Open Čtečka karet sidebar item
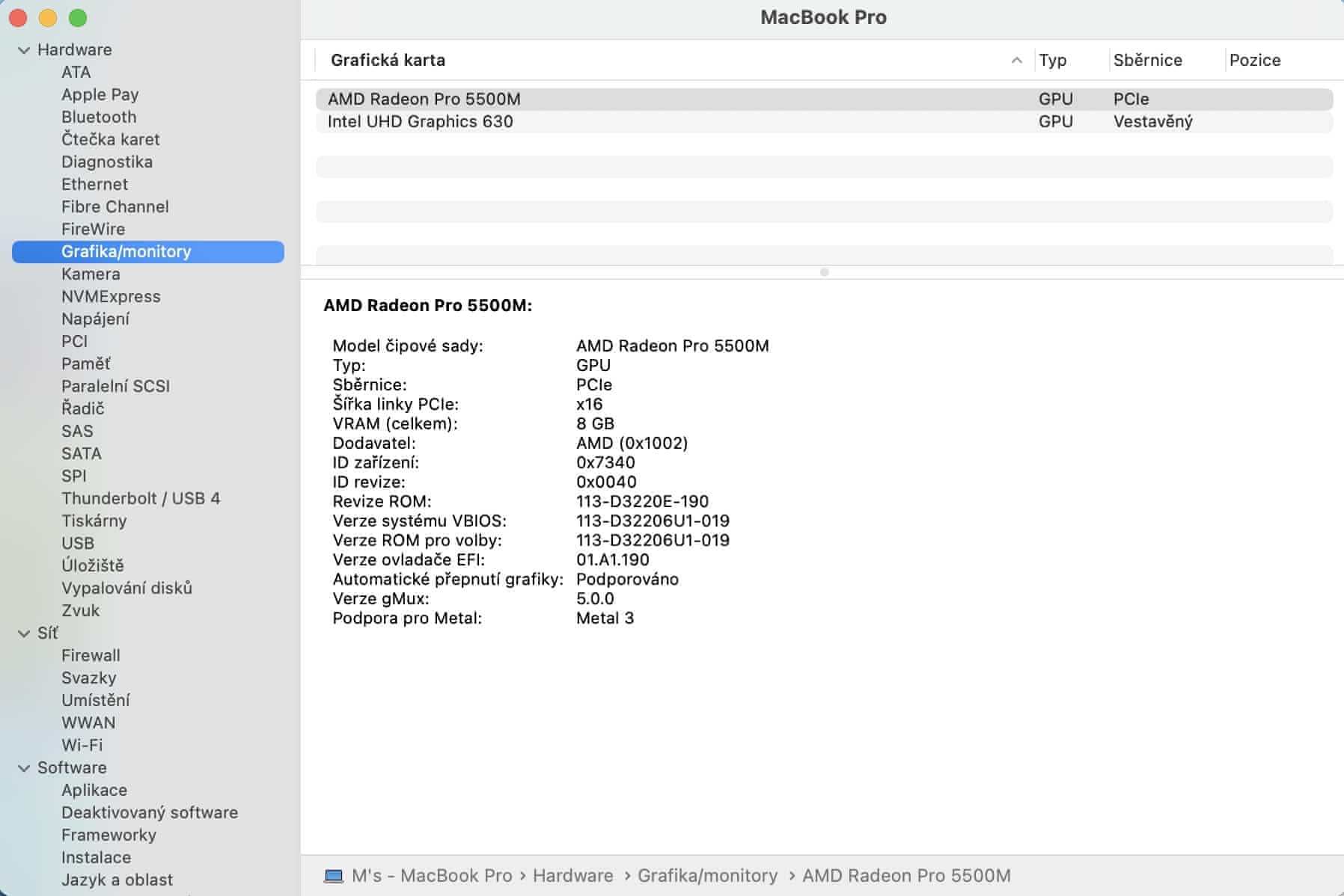Viewport: 1344px width, 896px height. 111,140
